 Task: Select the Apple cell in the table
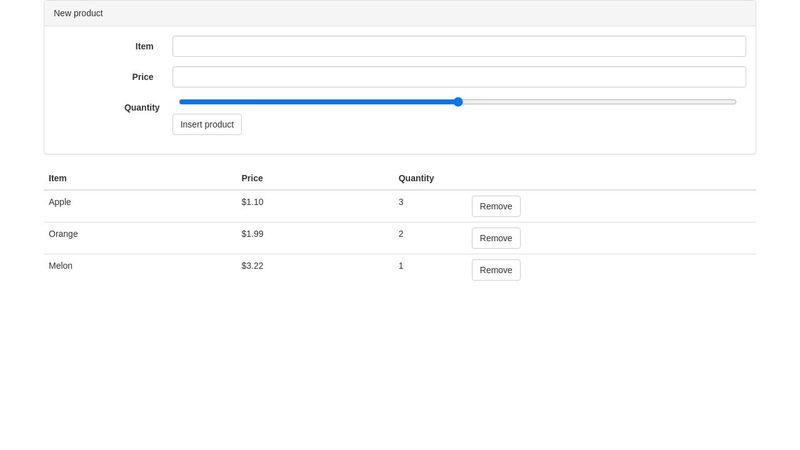[x=60, y=202]
